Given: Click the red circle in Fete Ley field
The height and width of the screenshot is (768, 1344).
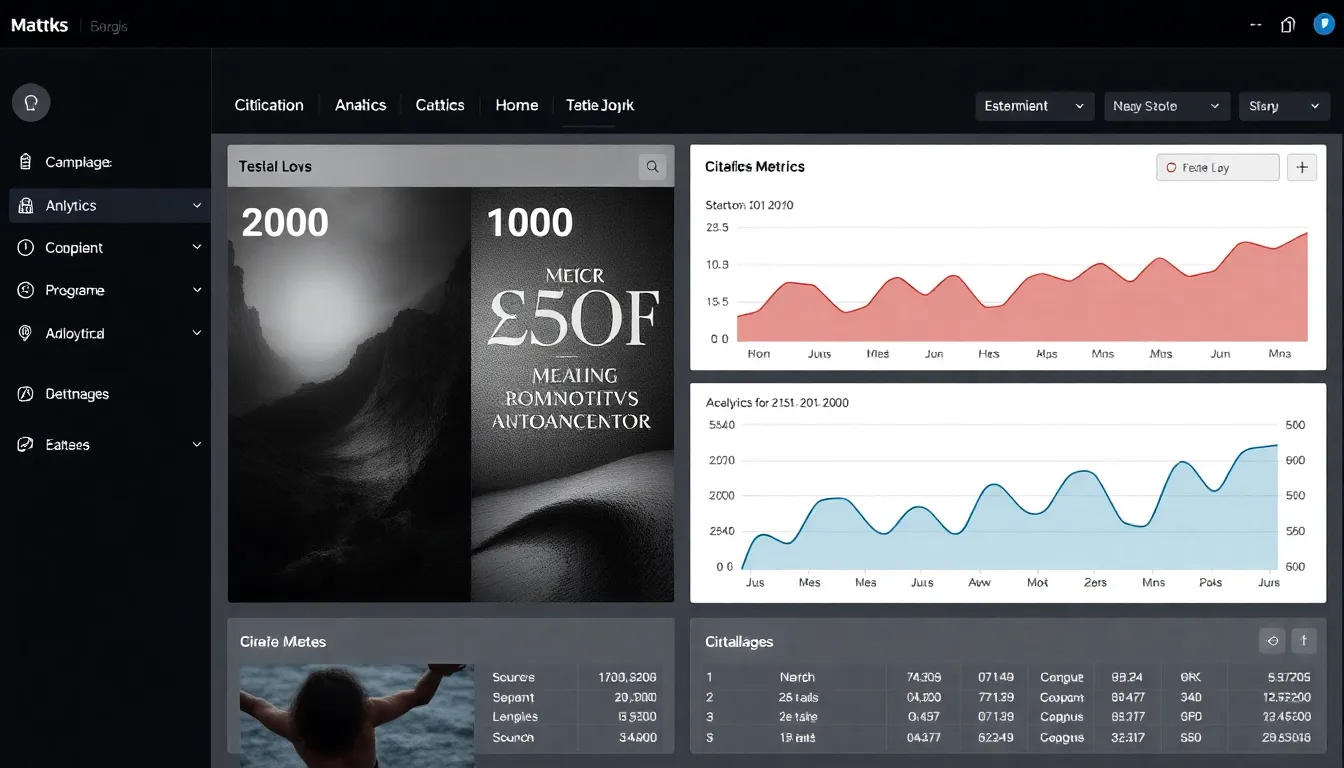Looking at the screenshot, I should click(x=1171, y=168).
